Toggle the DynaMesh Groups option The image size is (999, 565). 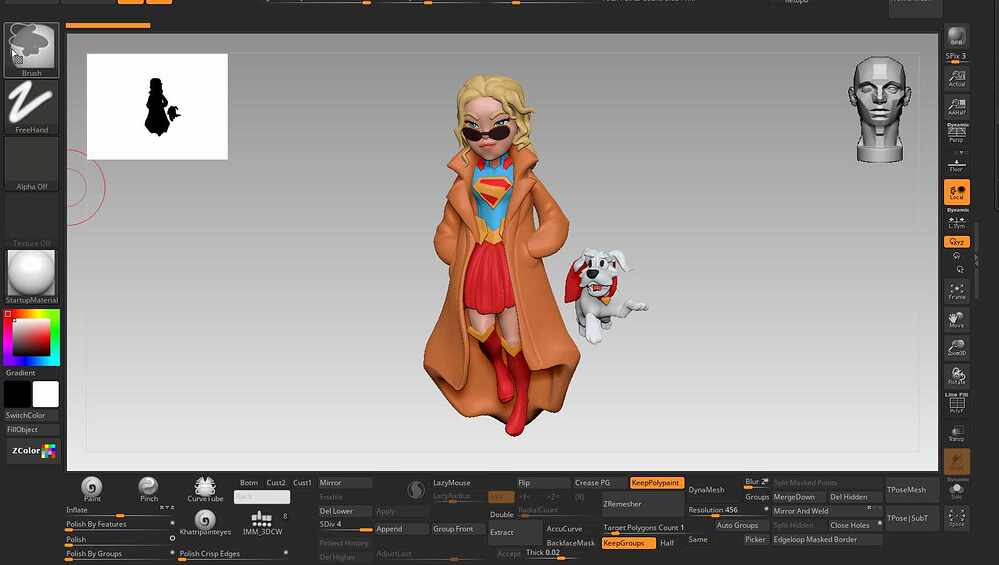pos(757,497)
